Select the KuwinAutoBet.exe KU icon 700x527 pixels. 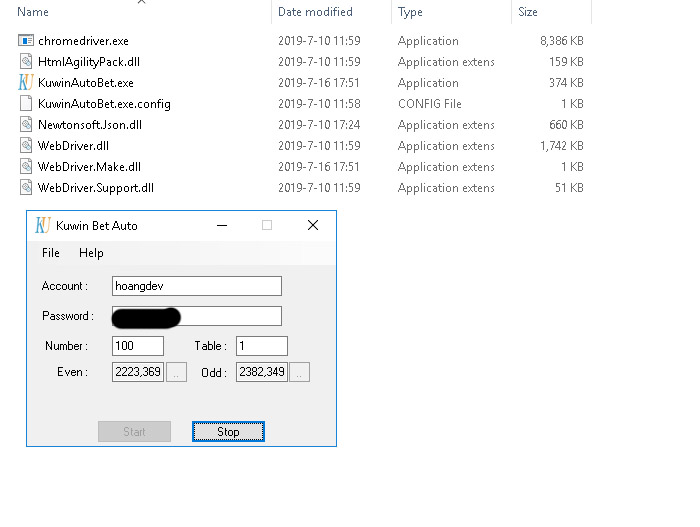(26, 83)
